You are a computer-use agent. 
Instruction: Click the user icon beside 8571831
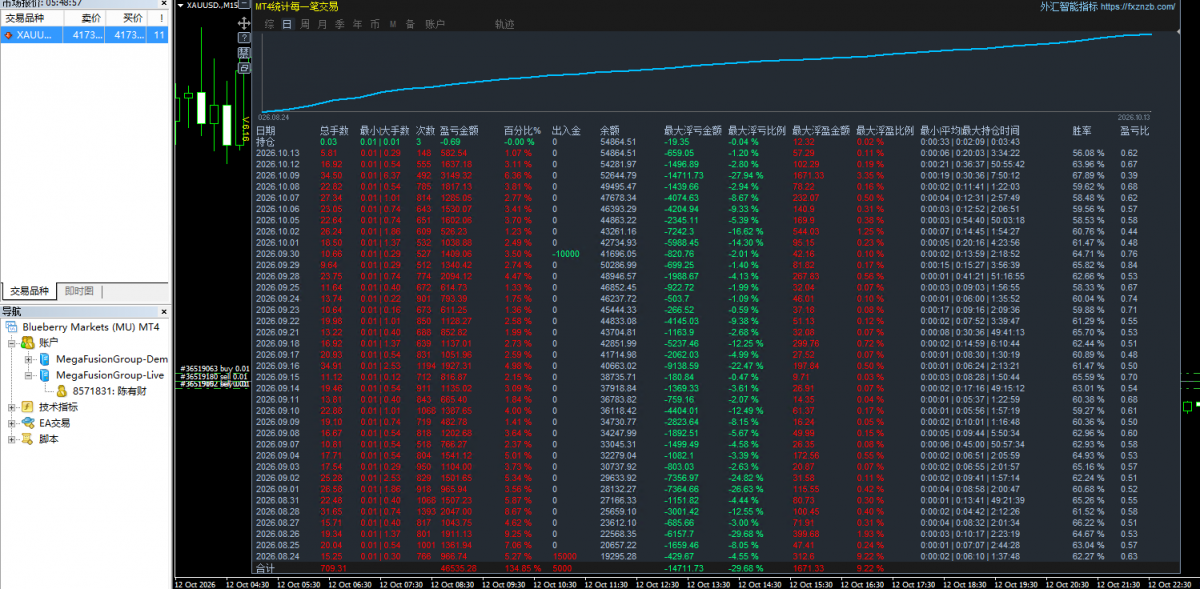click(62, 391)
